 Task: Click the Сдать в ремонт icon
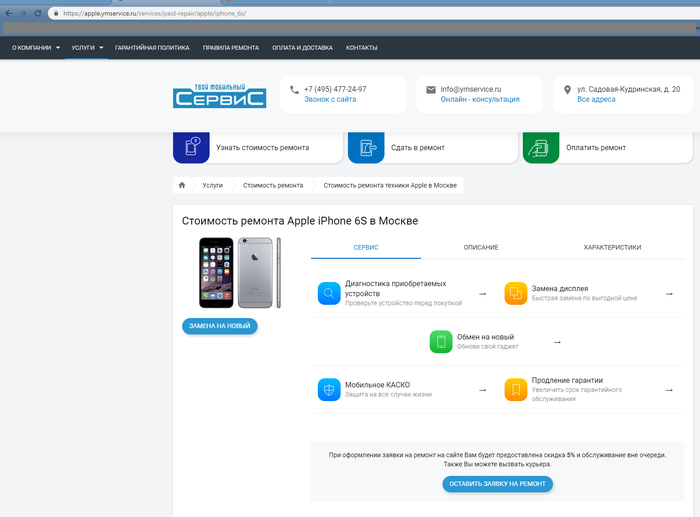pos(366,147)
